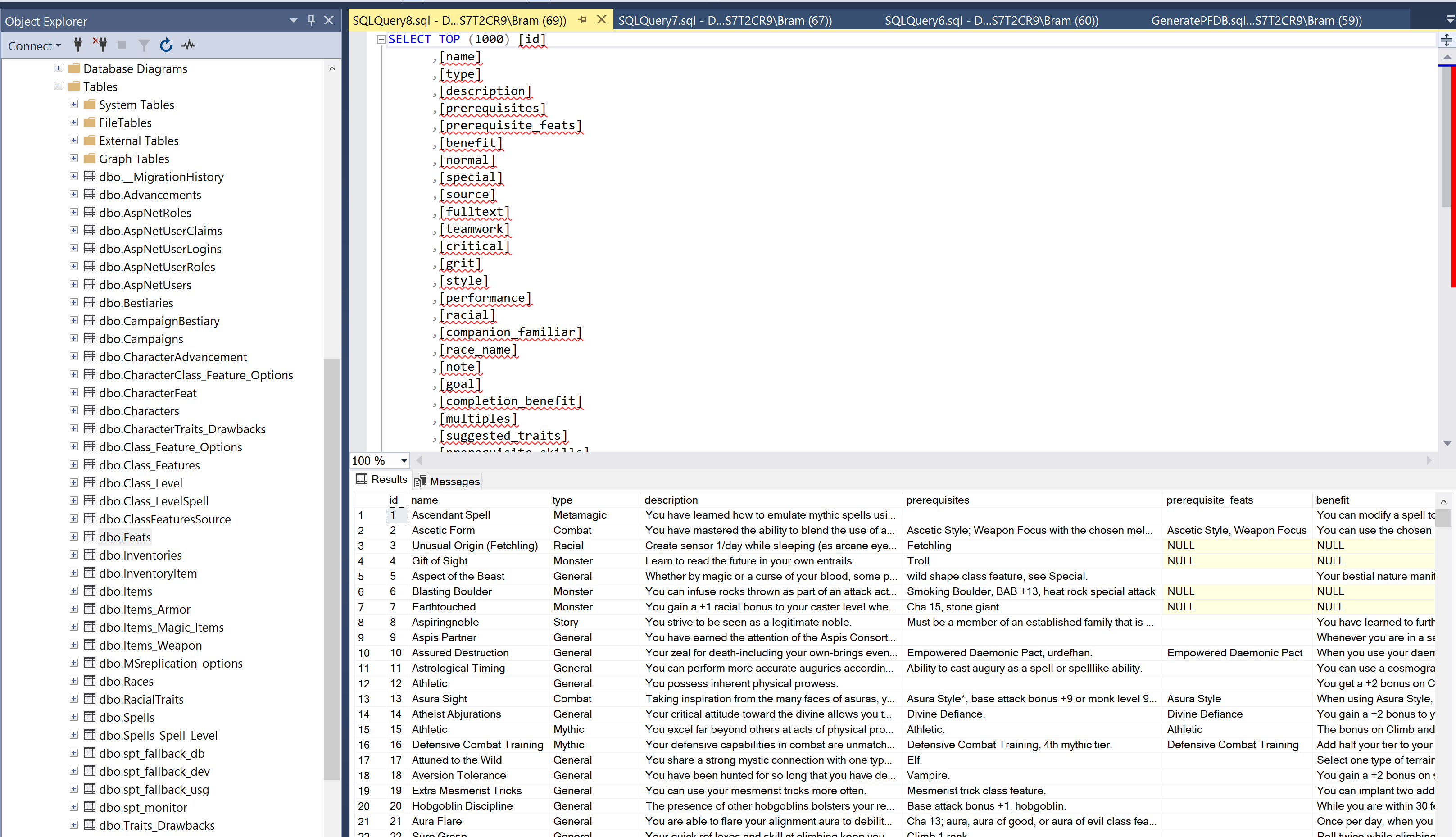This screenshot has width=1456, height=837.
Task: Click the Filter funnel icon
Action: tap(144, 45)
